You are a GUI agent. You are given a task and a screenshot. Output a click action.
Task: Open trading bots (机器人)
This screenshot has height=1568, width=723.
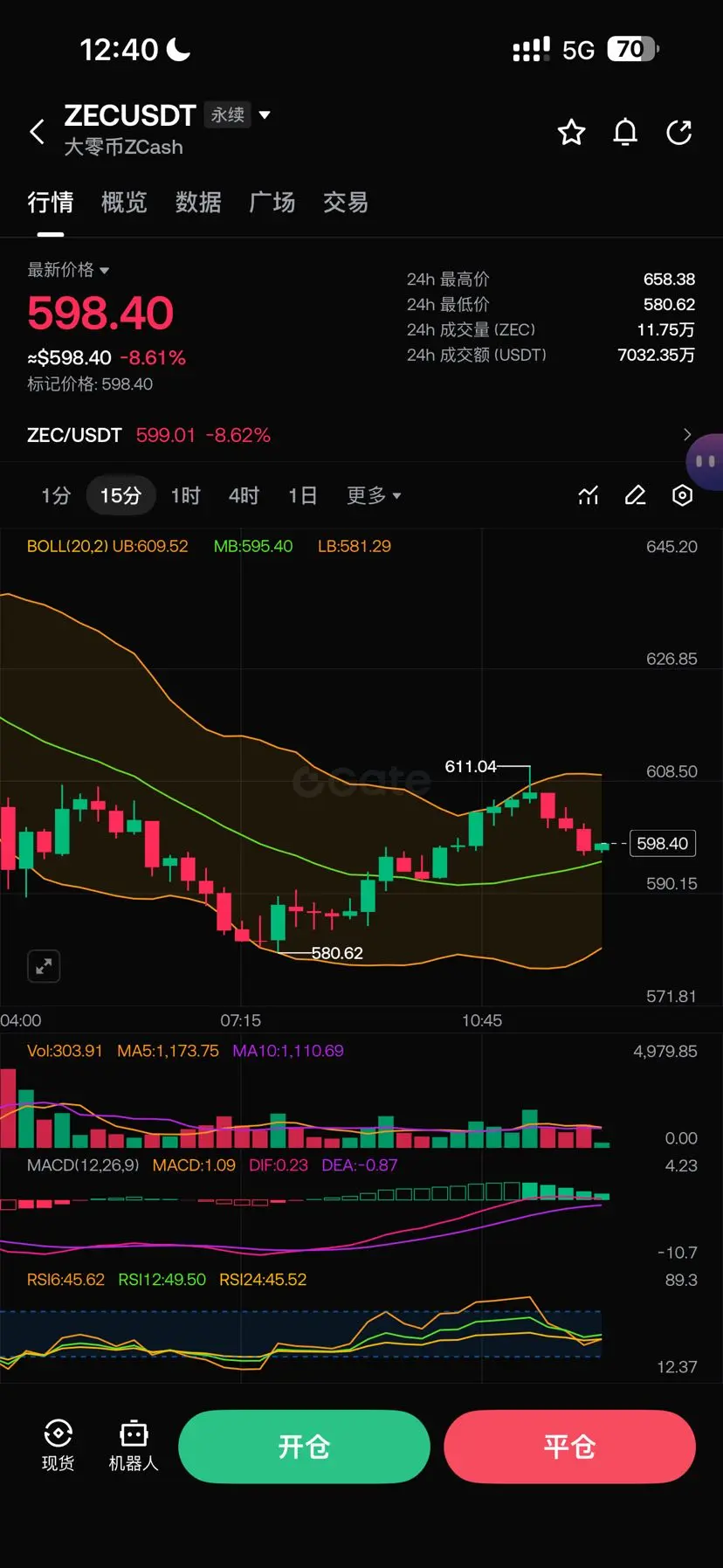click(134, 1445)
